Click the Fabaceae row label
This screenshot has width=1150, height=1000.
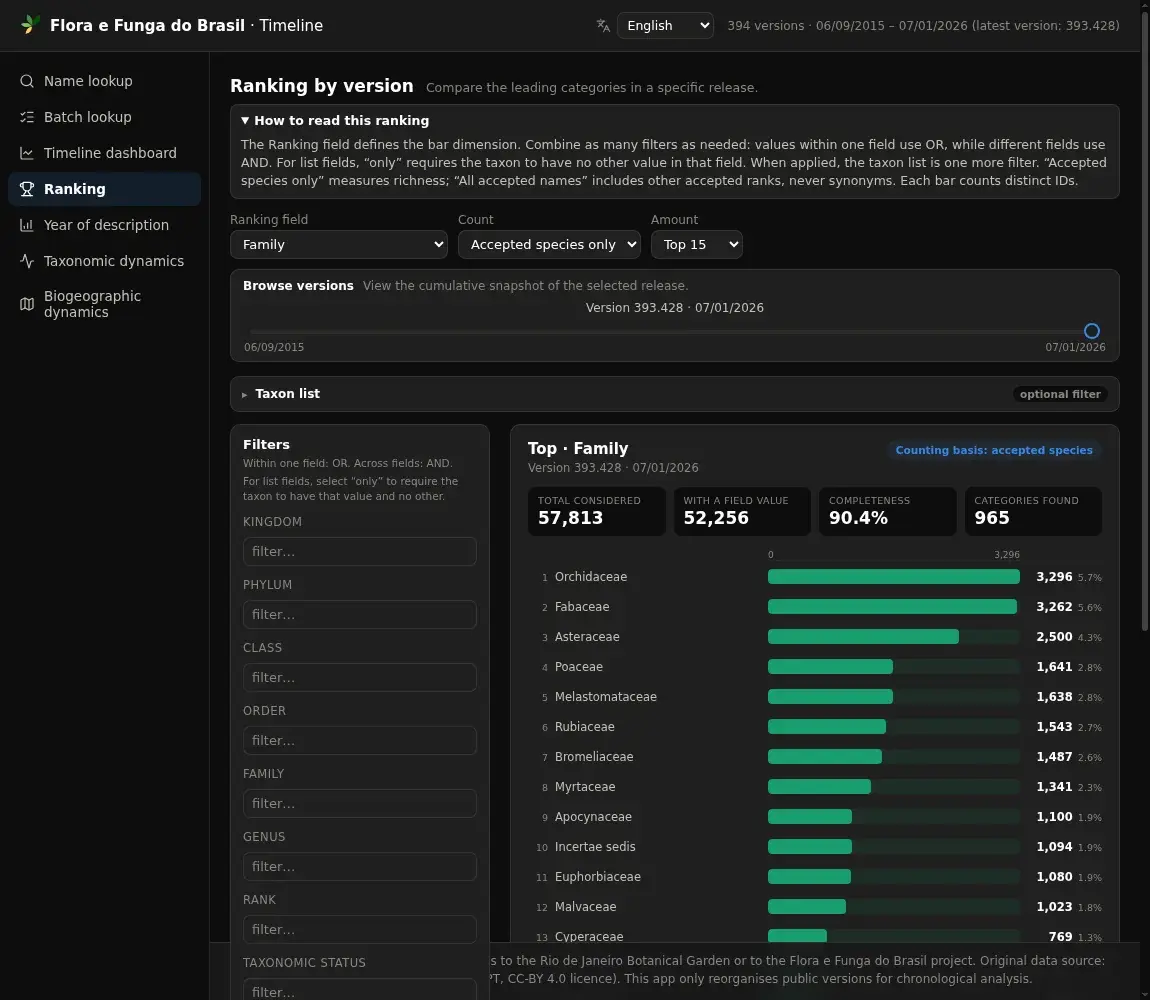point(582,607)
